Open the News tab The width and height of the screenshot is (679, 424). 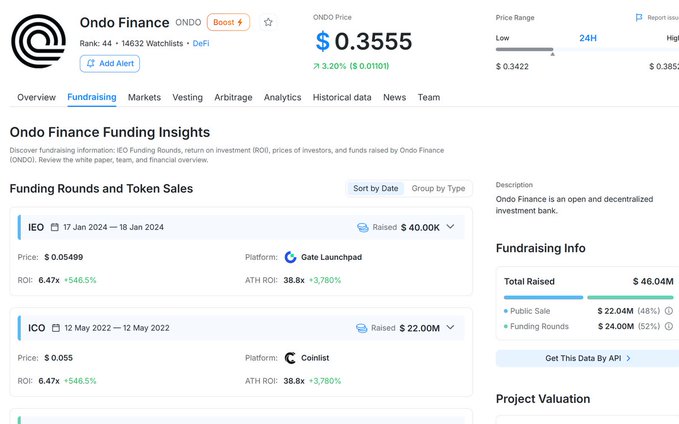click(394, 97)
